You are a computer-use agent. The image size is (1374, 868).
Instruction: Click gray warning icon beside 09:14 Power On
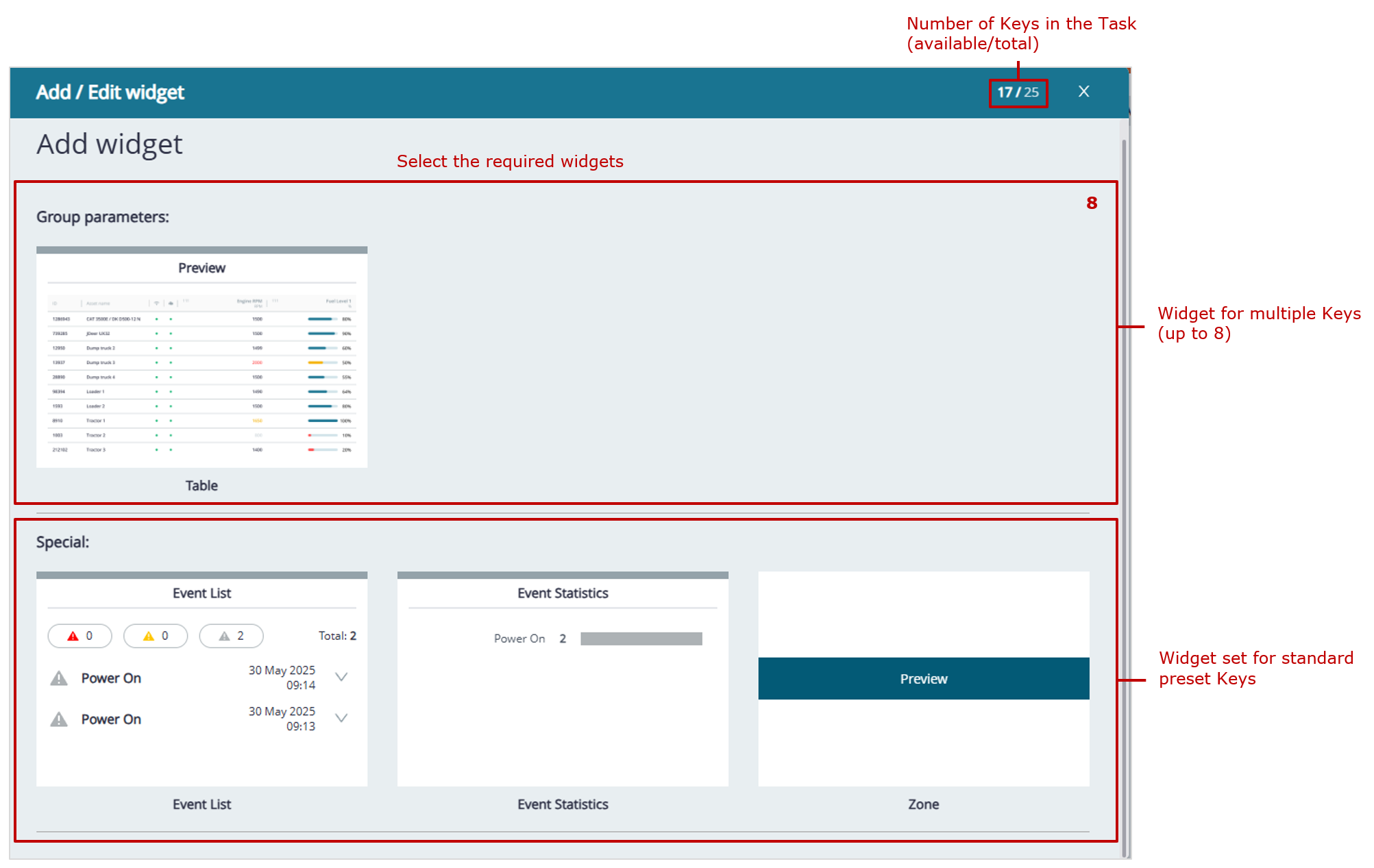[60, 678]
